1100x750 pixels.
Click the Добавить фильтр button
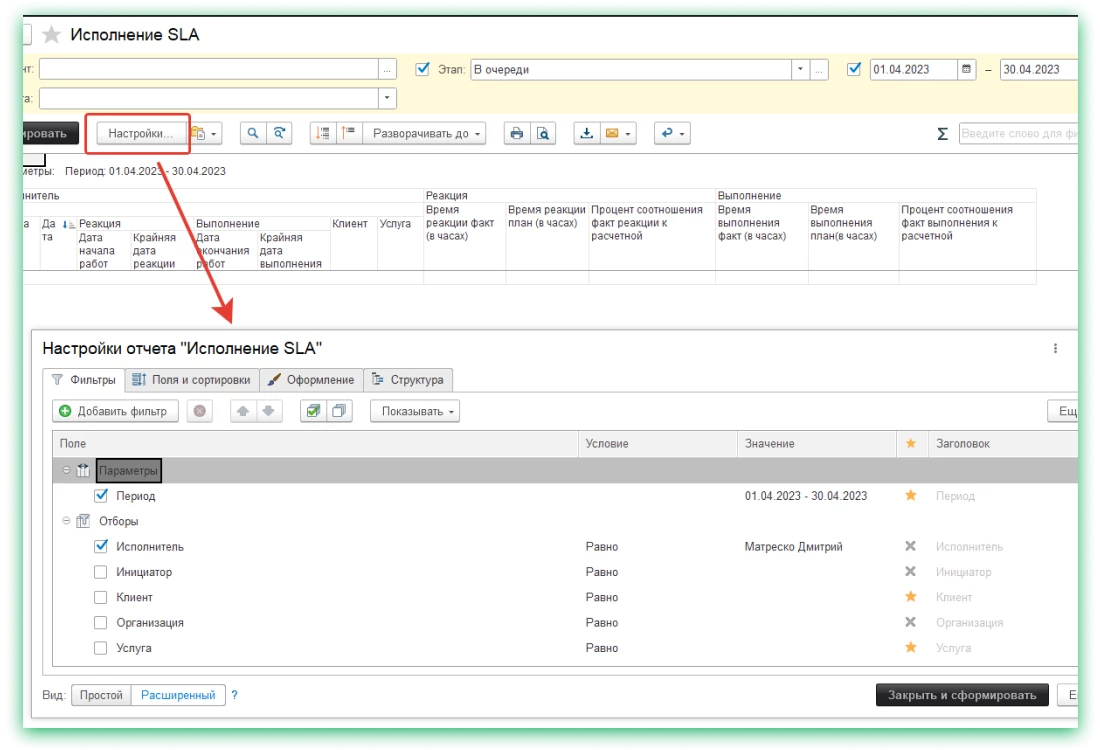[x=115, y=411]
